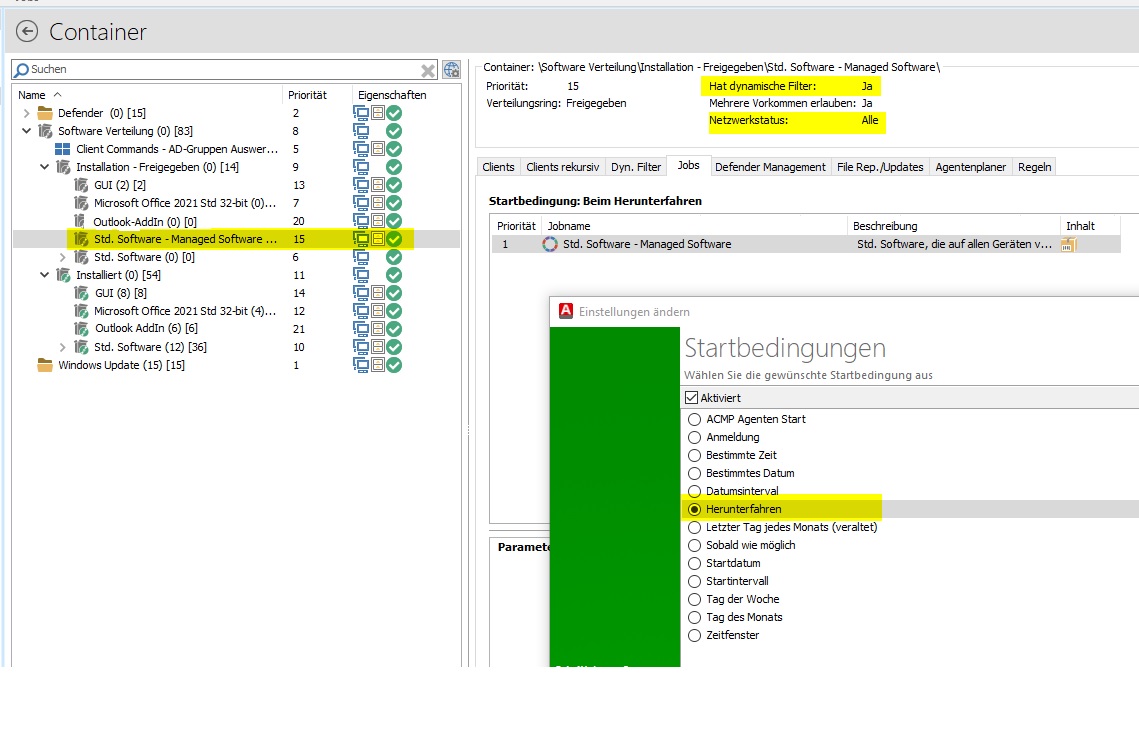Click filter icon in Microsoft Office 2021 (0) row

pyautogui.click(x=378, y=203)
